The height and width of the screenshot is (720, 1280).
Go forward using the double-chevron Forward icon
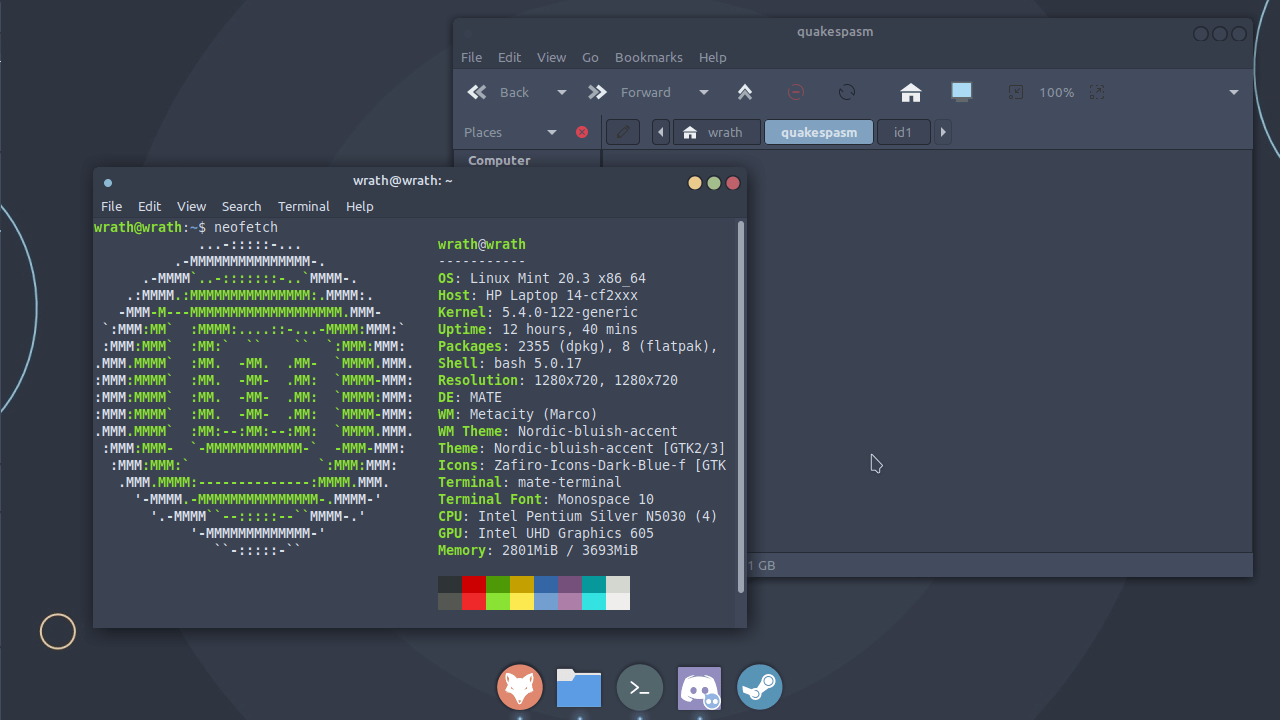[597, 92]
